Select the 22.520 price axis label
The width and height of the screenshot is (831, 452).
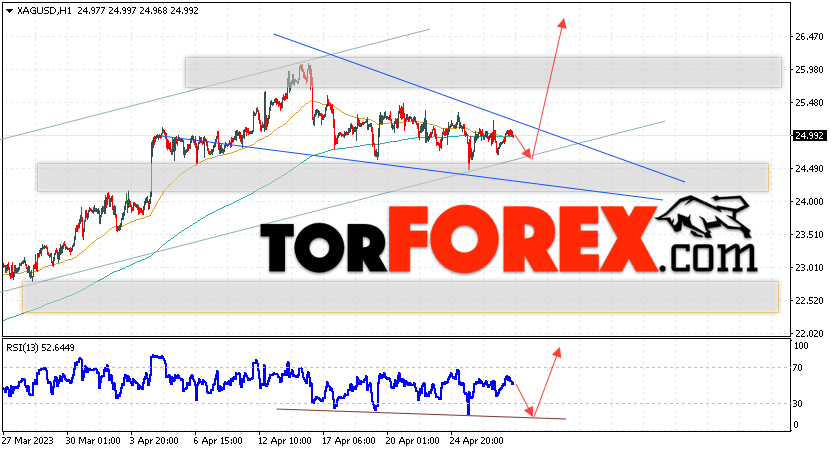coord(809,300)
